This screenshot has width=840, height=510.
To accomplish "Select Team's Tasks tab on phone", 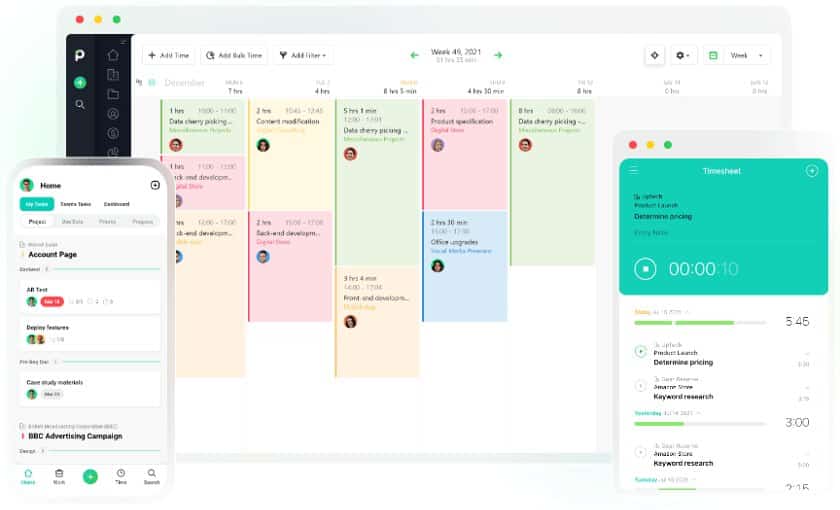I will click(x=76, y=204).
